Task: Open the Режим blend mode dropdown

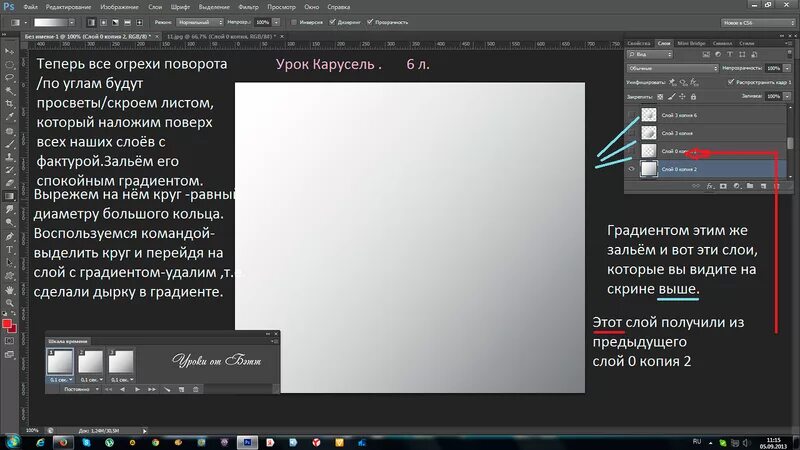Action: pos(199,22)
